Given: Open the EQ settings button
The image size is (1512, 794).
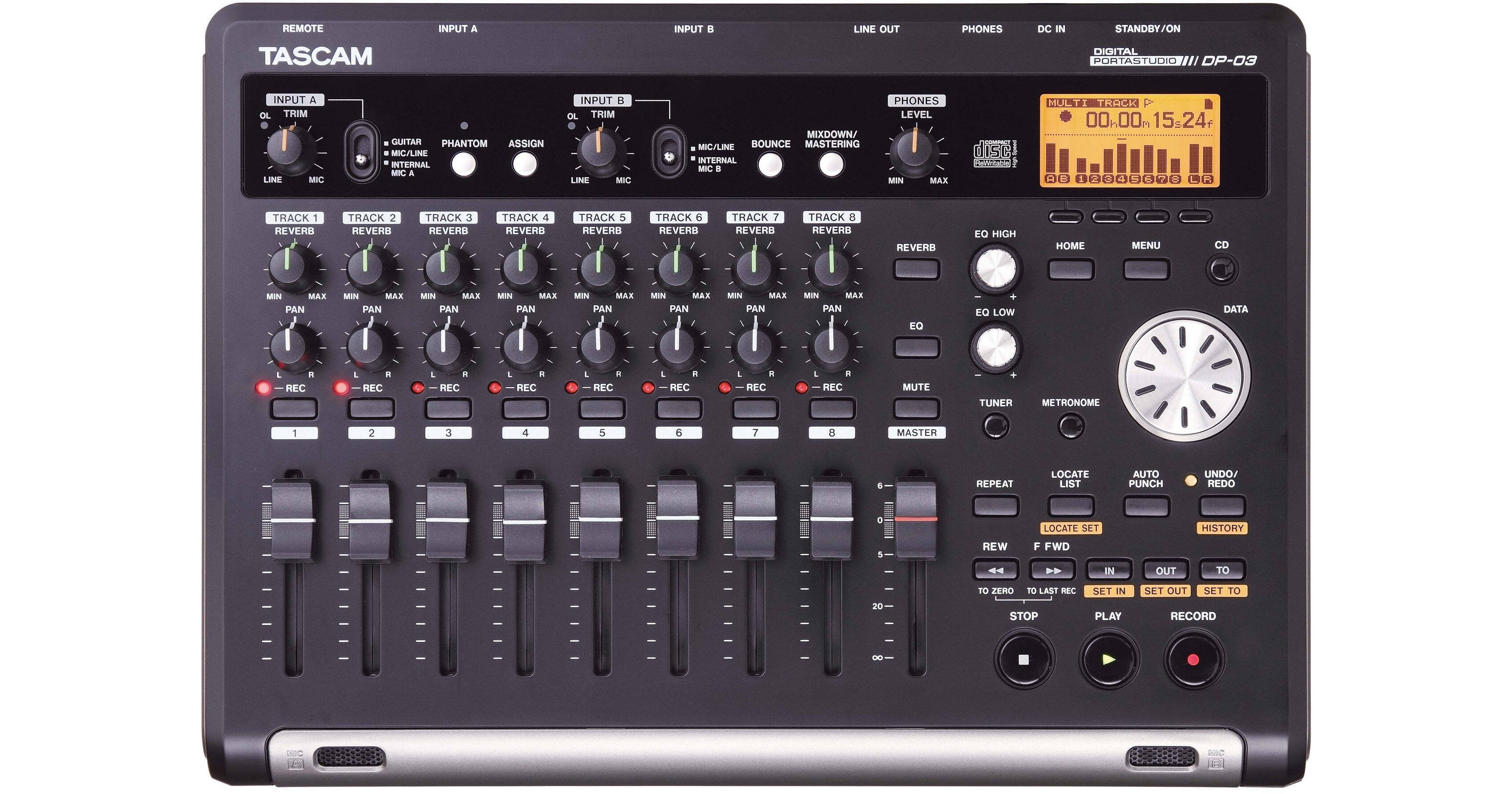Looking at the screenshot, I should (916, 347).
